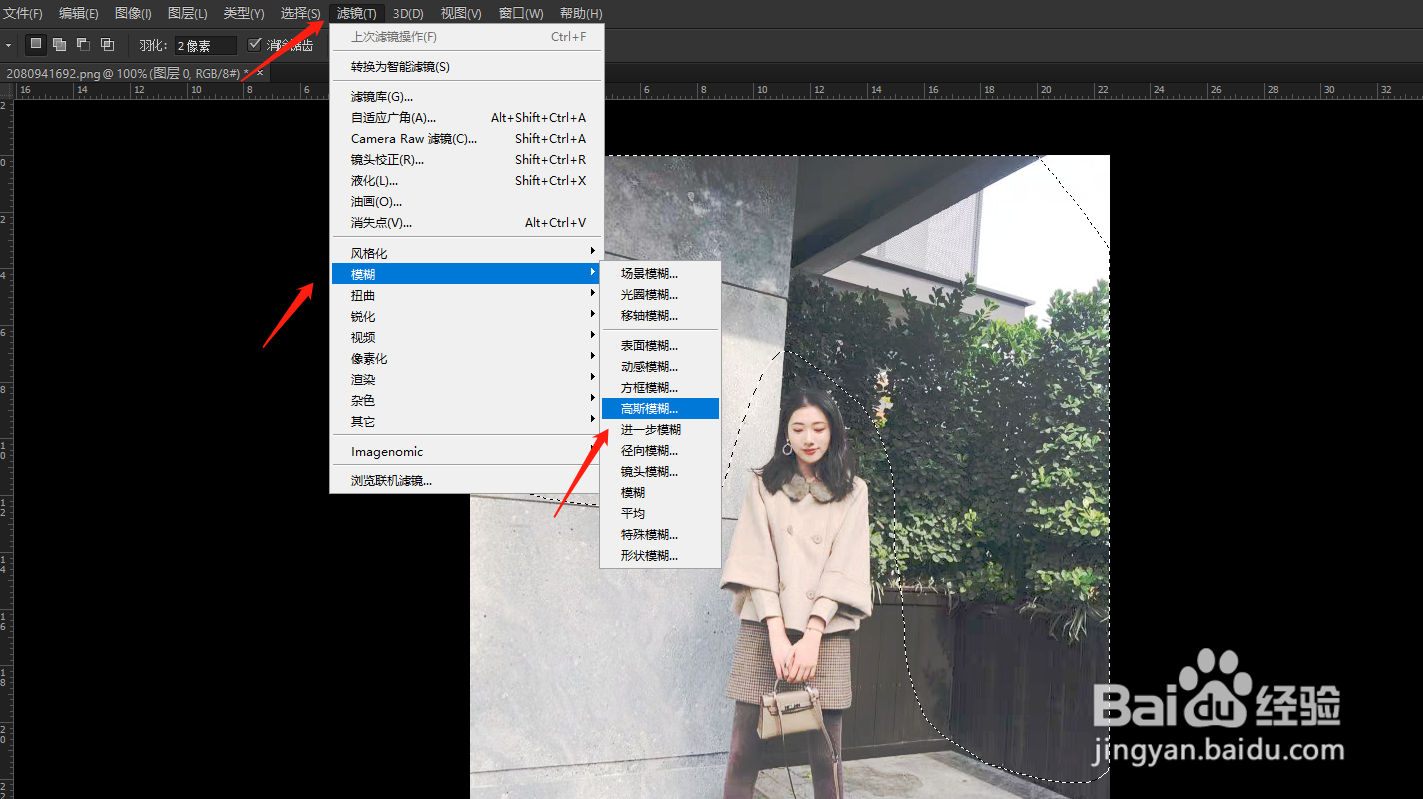Choose 高斯模糊 from the blur submenu
This screenshot has height=799, width=1423.
659,408
